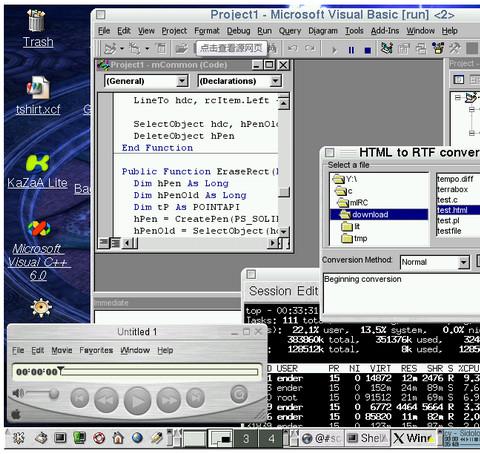Click the playhead marker at 00:00:00

click(x=60, y=370)
